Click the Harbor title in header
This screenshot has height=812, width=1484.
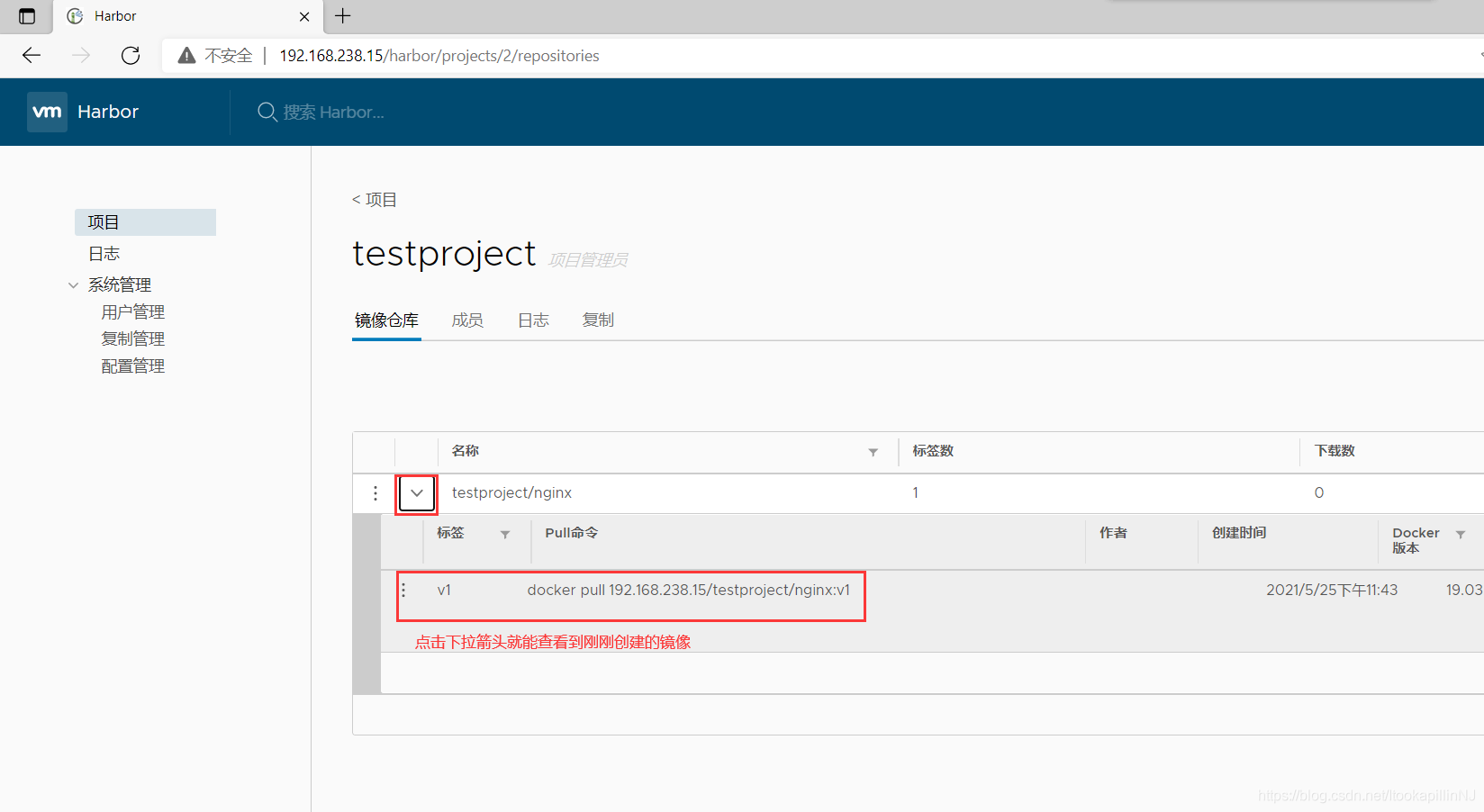pyautogui.click(x=108, y=112)
